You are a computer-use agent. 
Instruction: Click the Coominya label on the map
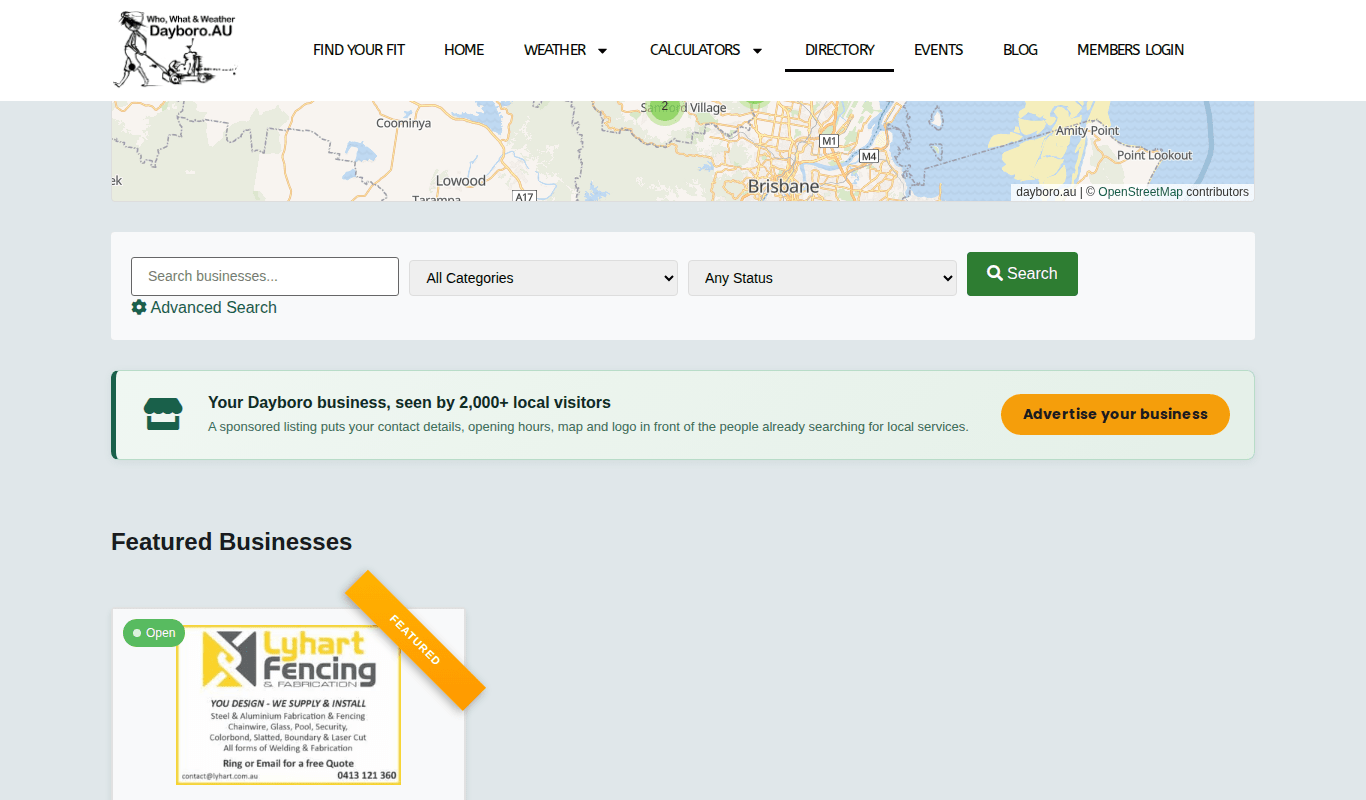point(404,123)
